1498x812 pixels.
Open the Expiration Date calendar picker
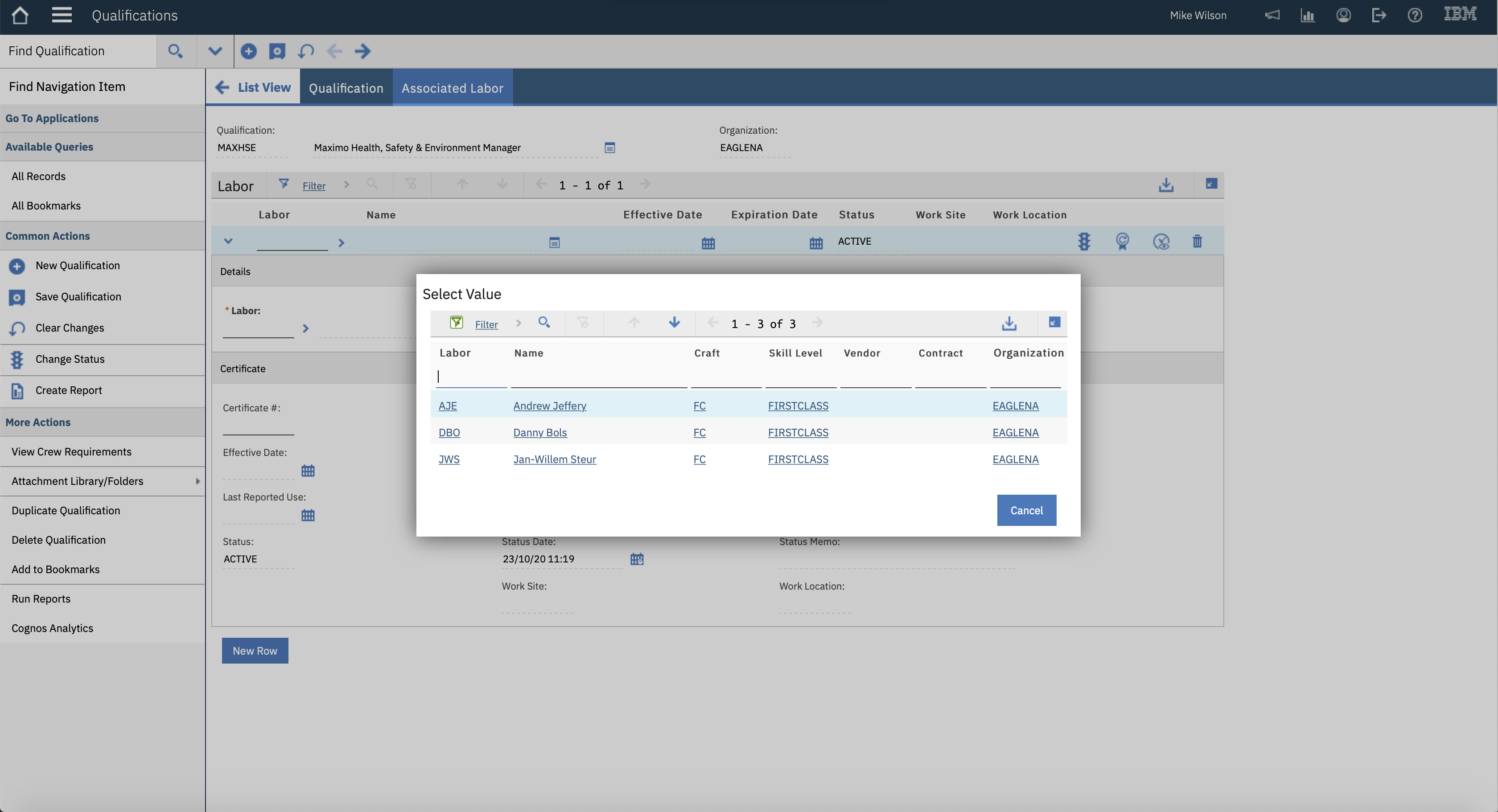click(816, 242)
